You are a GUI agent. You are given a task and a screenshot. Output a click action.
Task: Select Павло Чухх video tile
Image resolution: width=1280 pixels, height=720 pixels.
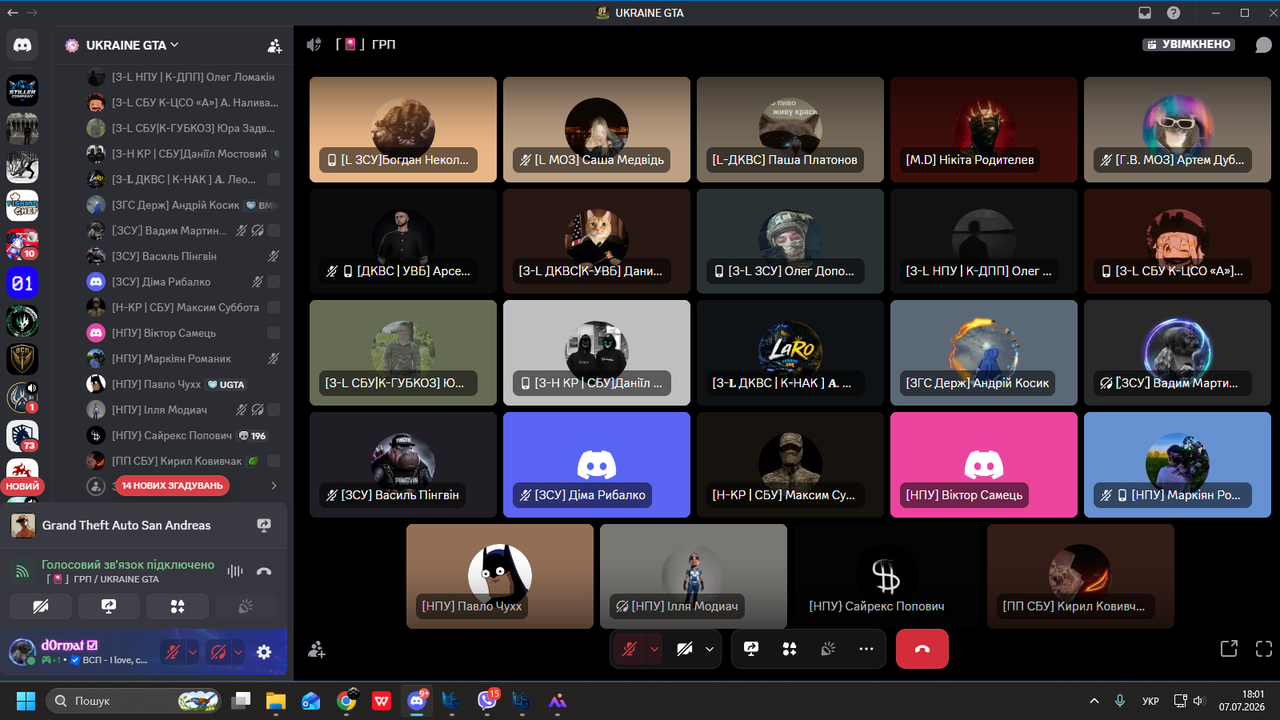(x=500, y=577)
